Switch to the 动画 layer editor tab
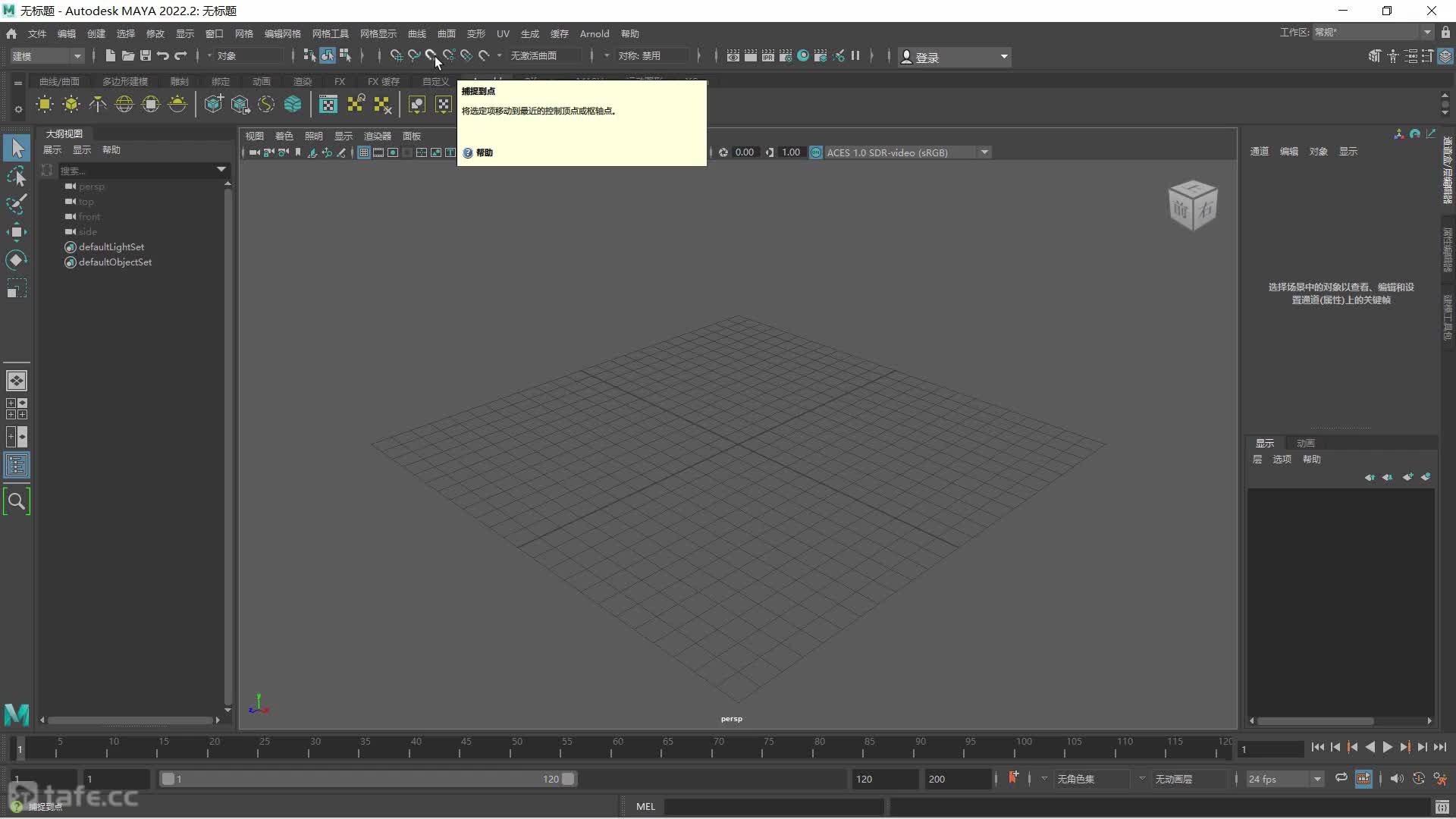The height and width of the screenshot is (819, 1456). (x=1306, y=443)
